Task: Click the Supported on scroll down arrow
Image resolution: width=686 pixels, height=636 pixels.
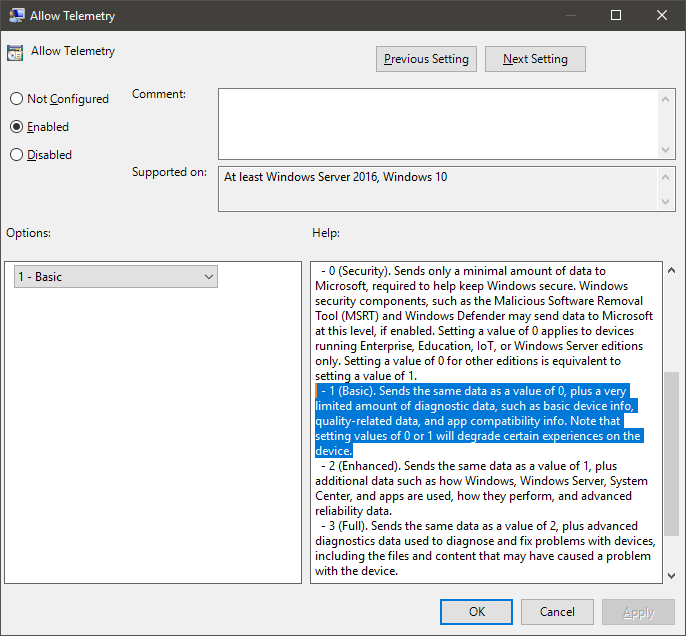Action: tap(667, 203)
